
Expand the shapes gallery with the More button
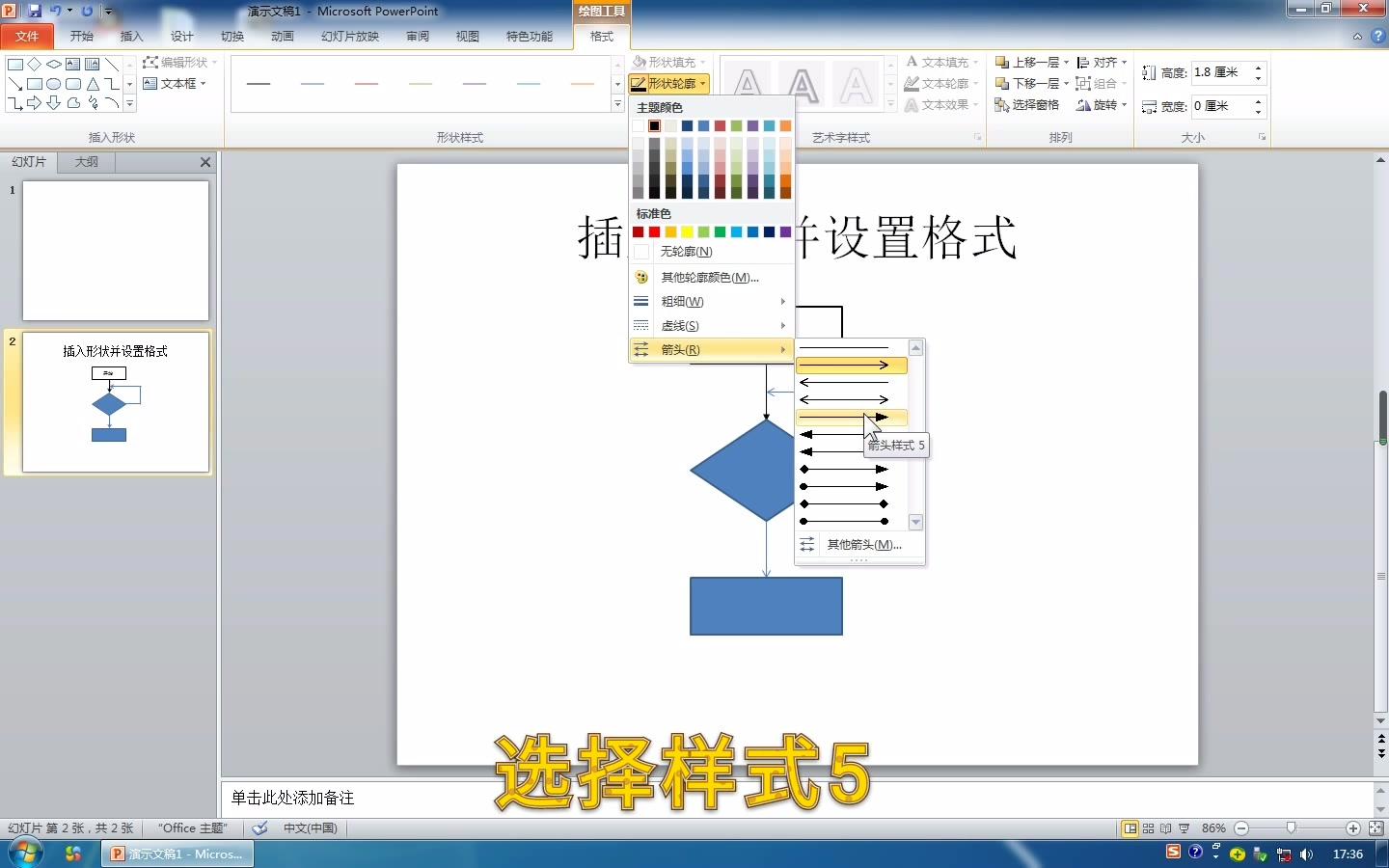(x=129, y=103)
